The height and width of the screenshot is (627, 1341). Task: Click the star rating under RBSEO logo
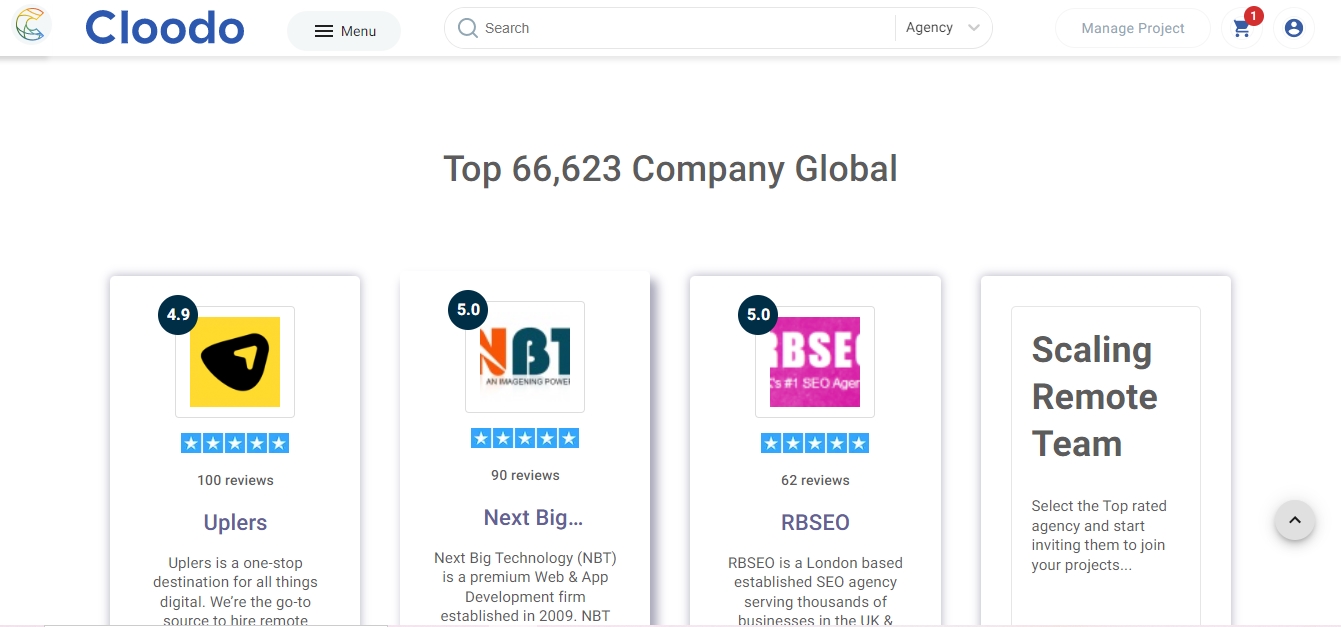(815, 443)
